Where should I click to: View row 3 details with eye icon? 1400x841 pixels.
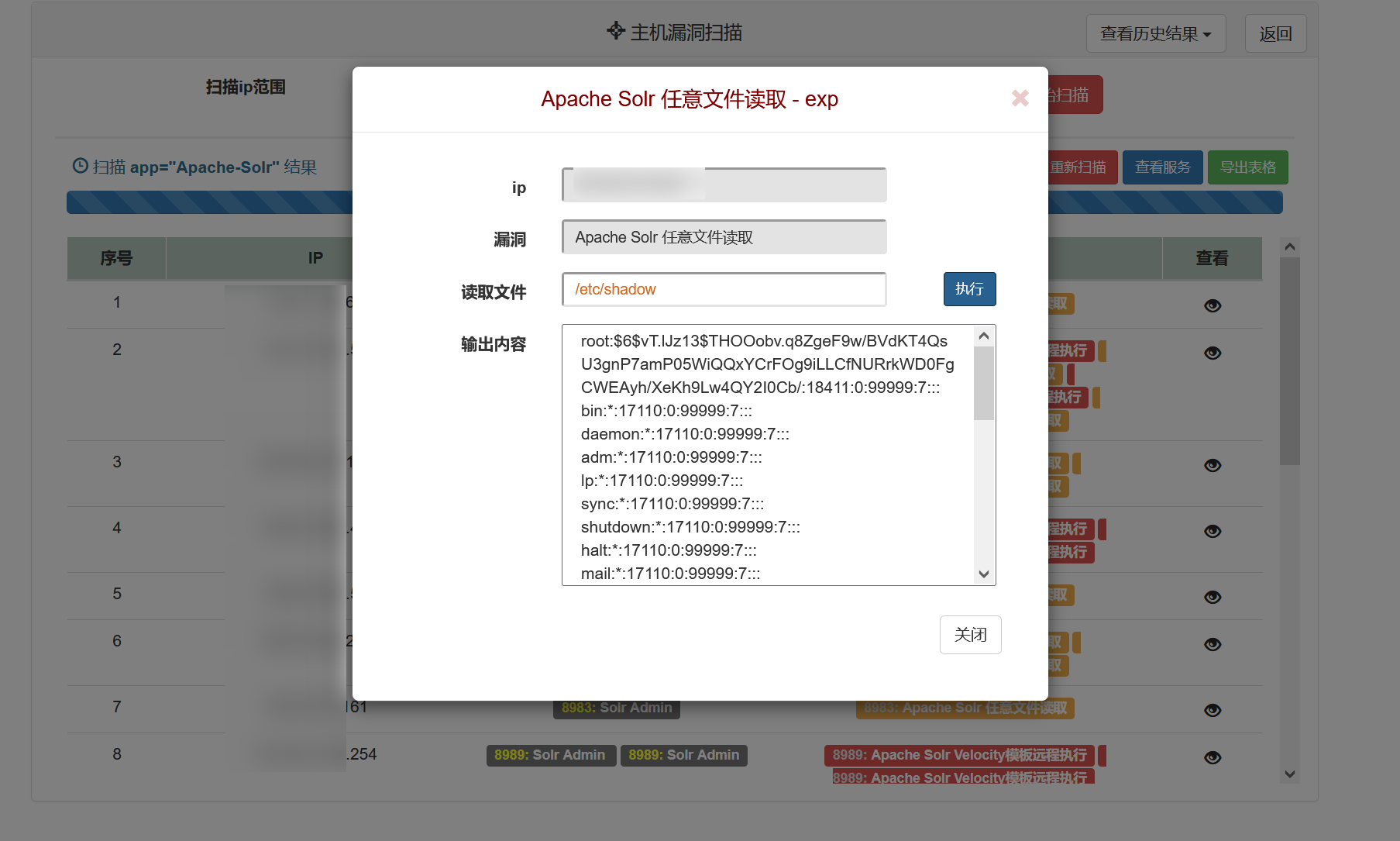coord(1213,465)
